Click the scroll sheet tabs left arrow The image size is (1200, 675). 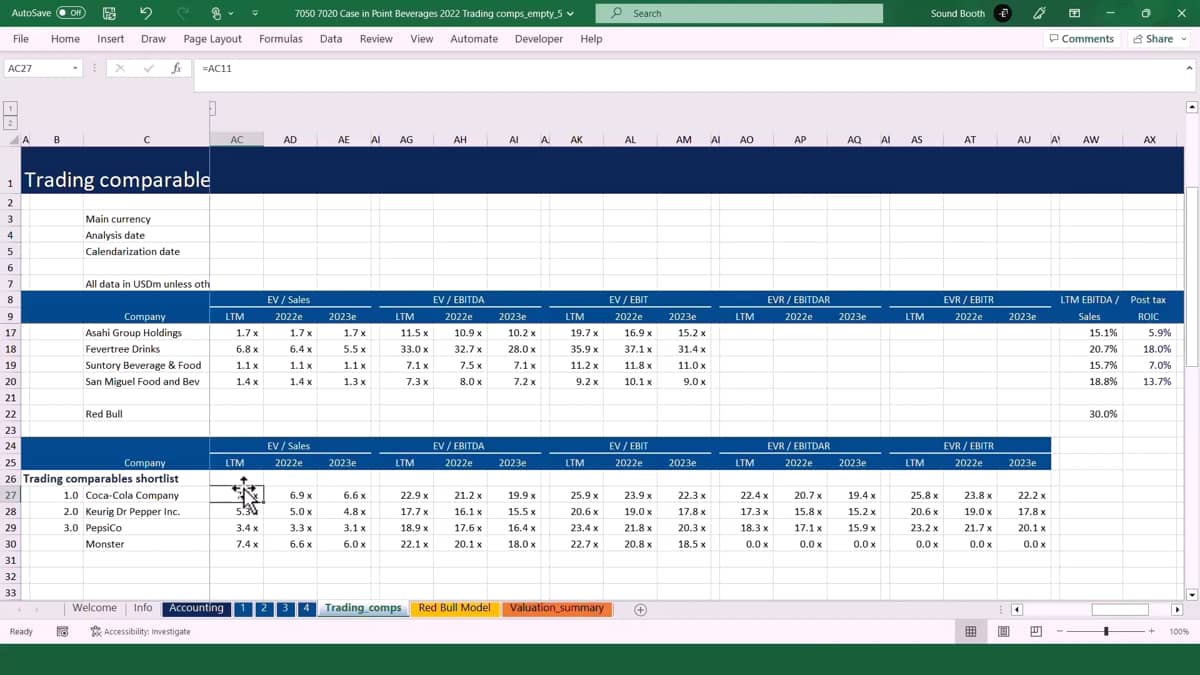click(19, 609)
